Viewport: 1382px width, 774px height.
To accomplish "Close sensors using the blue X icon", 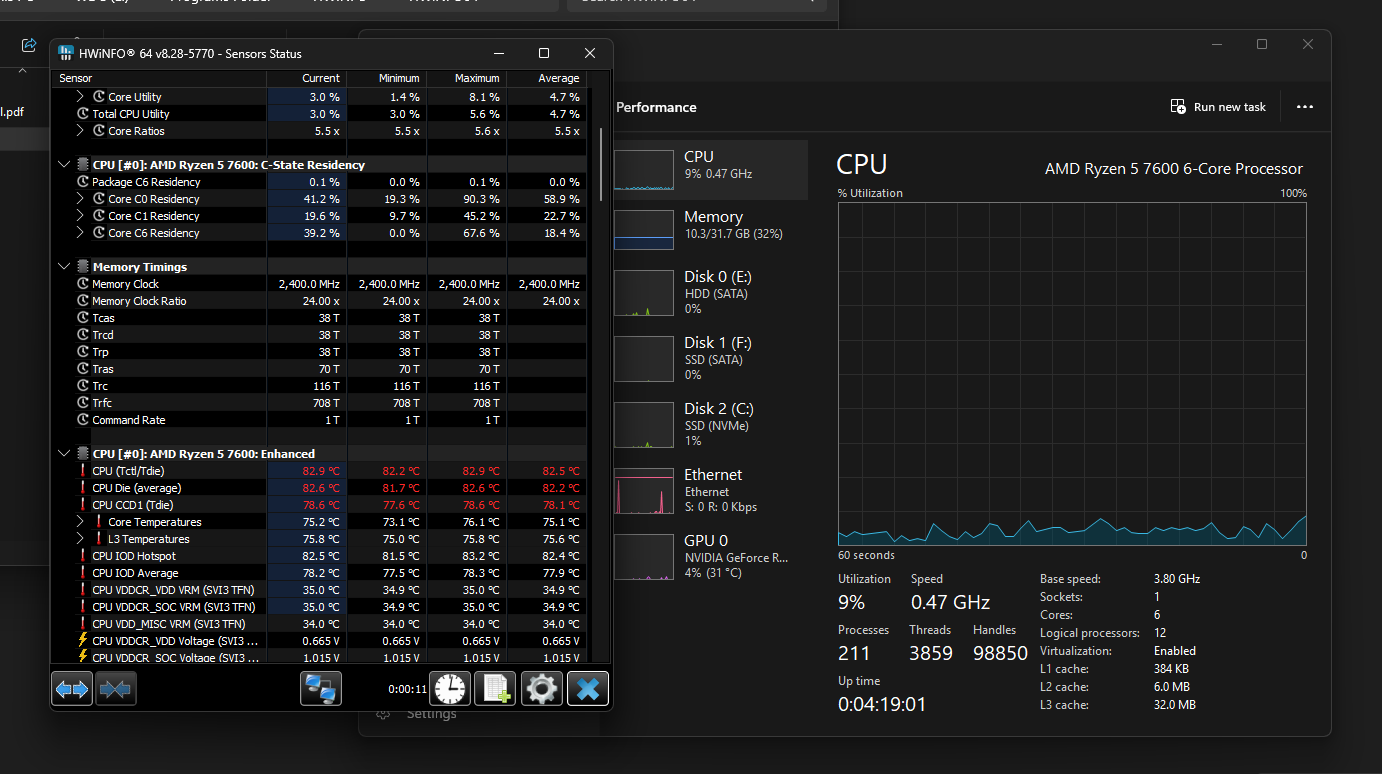I will (x=587, y=688).
